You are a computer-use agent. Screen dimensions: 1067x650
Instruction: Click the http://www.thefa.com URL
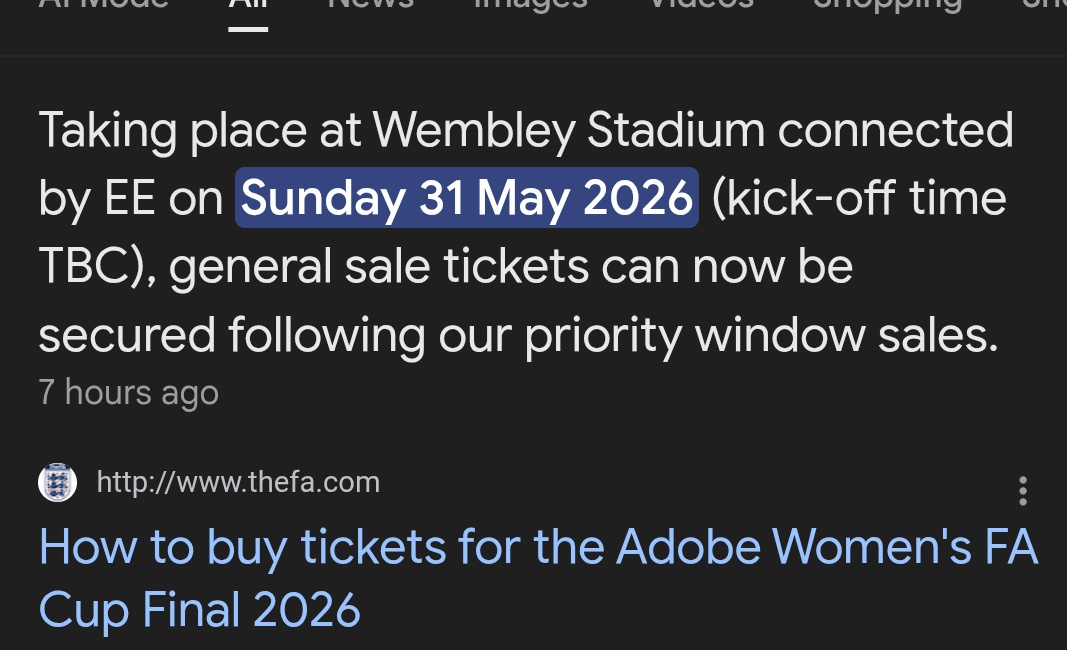[x=238, y=483]
